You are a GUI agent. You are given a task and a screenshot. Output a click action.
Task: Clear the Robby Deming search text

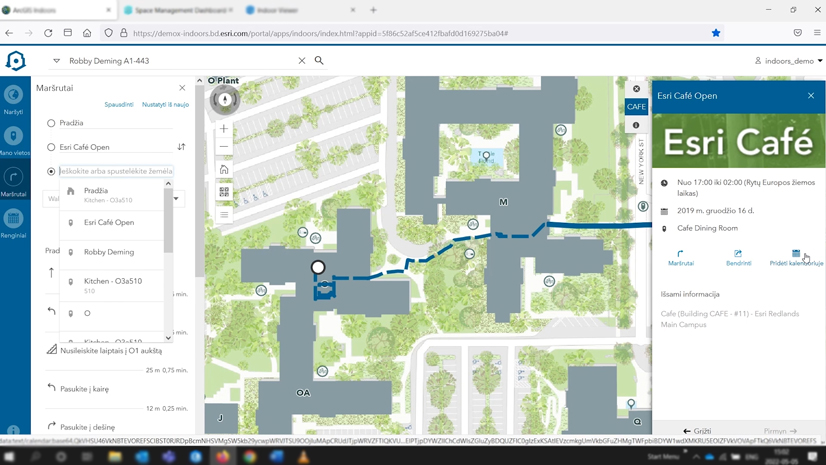coord(302,61)
